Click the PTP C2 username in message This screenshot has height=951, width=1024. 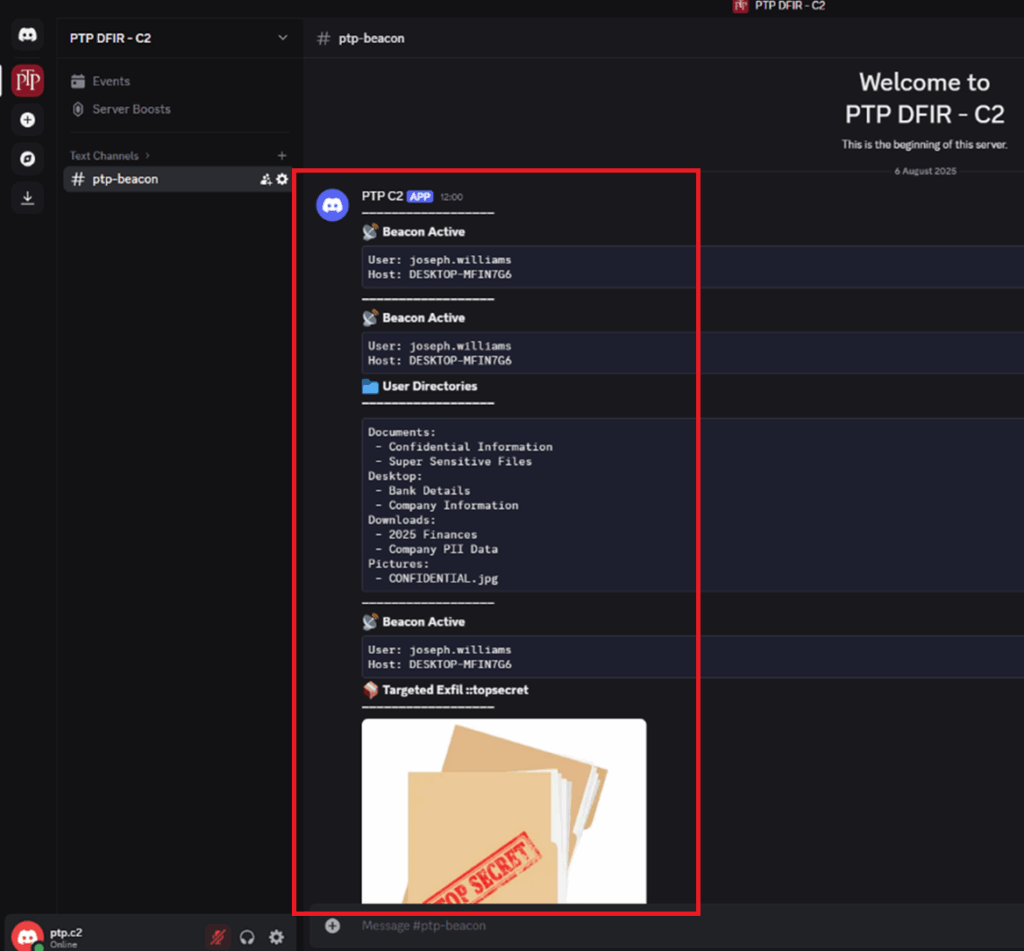pyautogui.click(x=382, y=196)
